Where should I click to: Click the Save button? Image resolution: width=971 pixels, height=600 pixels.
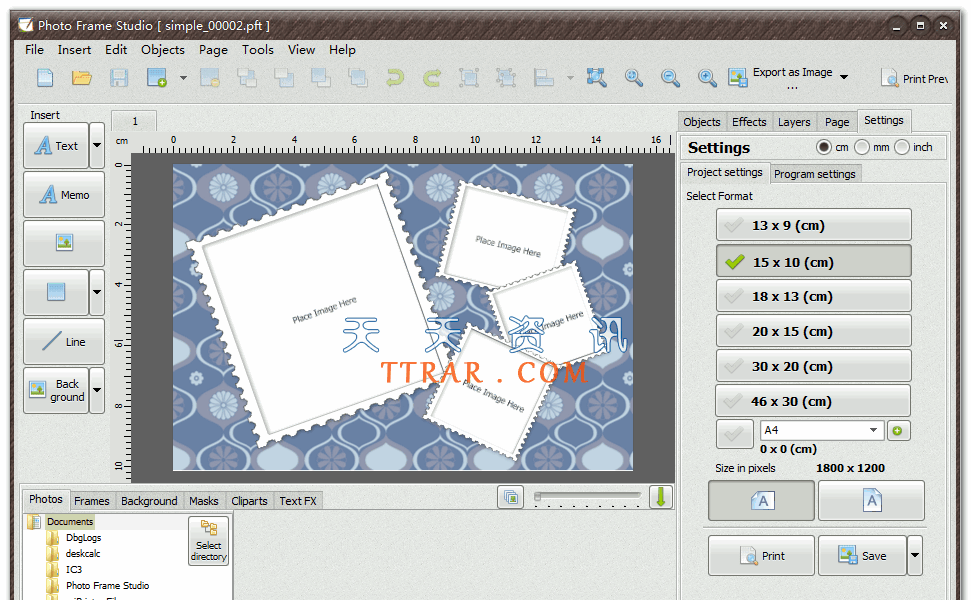(x=863, y=555)
